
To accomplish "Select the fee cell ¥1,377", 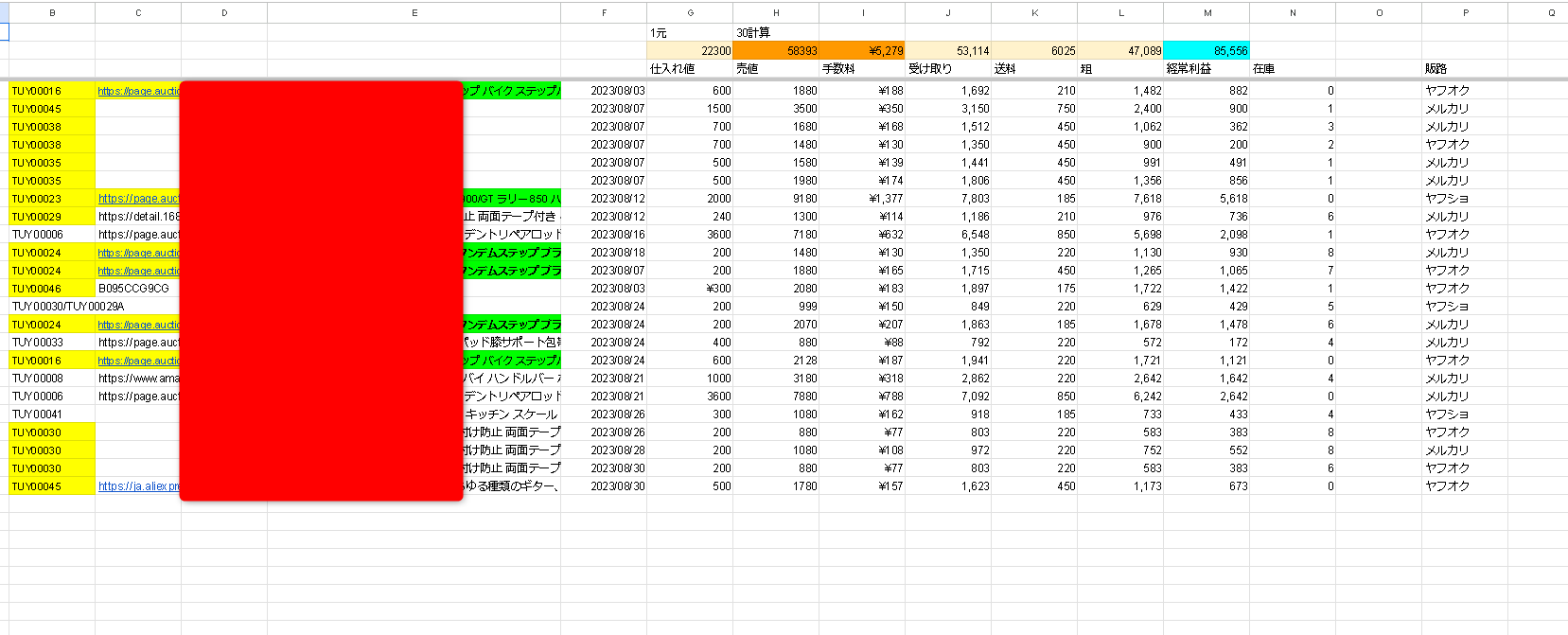I will tap(862, 199).
